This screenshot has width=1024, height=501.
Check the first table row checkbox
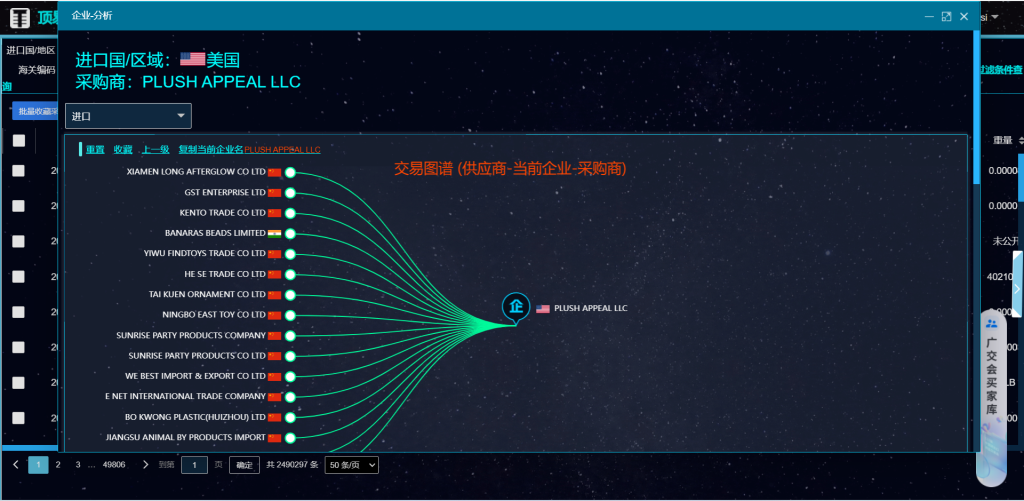pos(19,171)
